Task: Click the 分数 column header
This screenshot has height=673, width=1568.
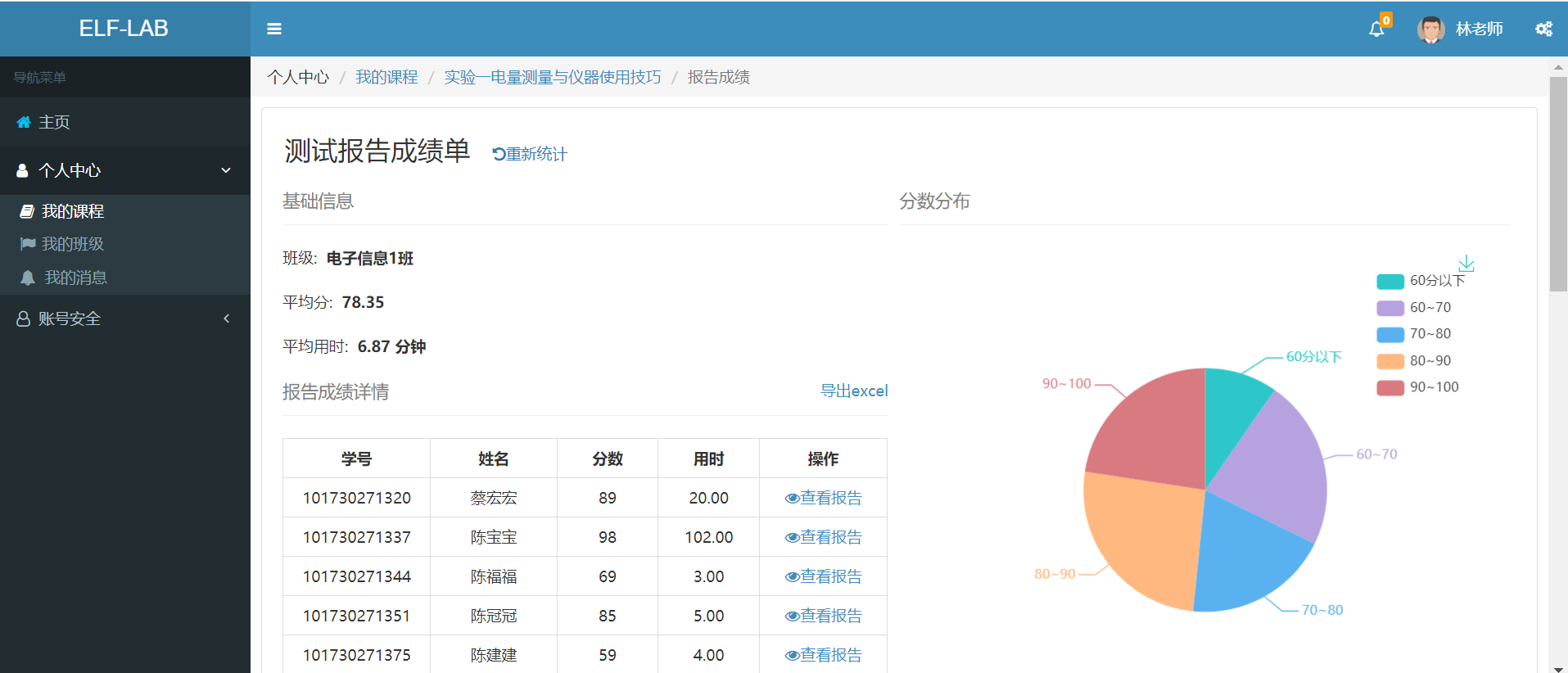Action: [608, 458]
